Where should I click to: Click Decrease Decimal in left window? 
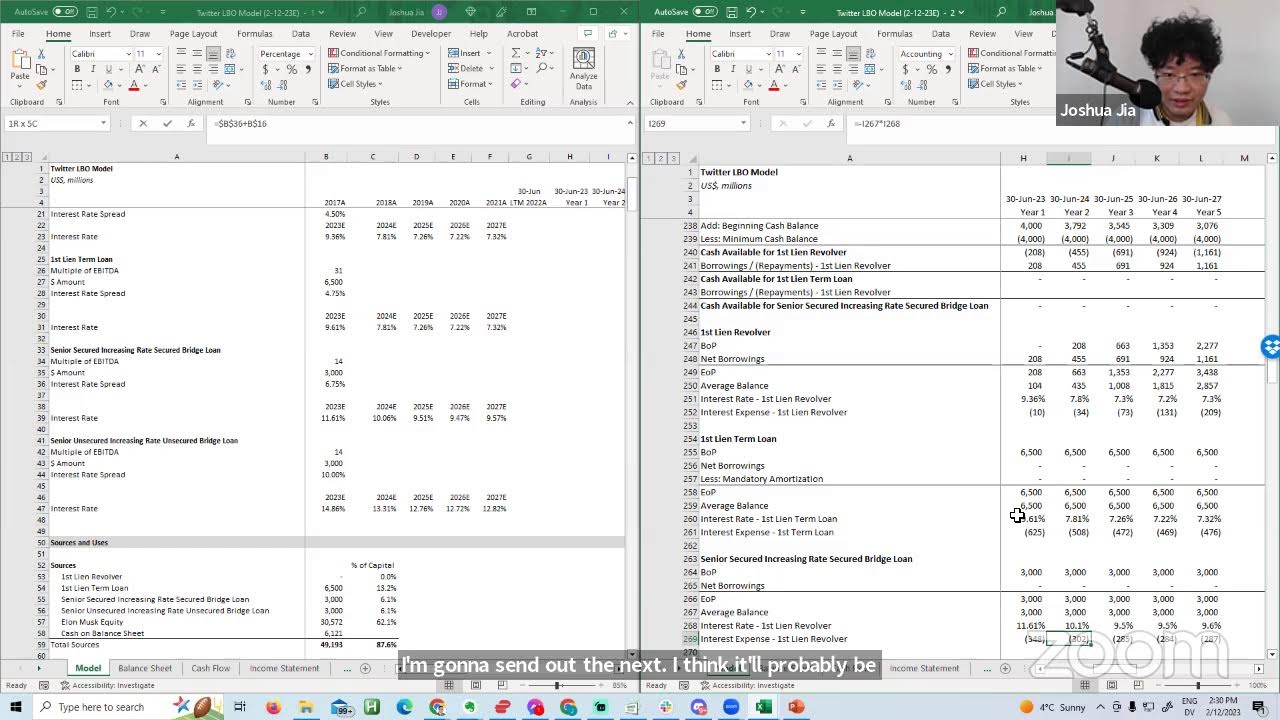coord(281,85)
